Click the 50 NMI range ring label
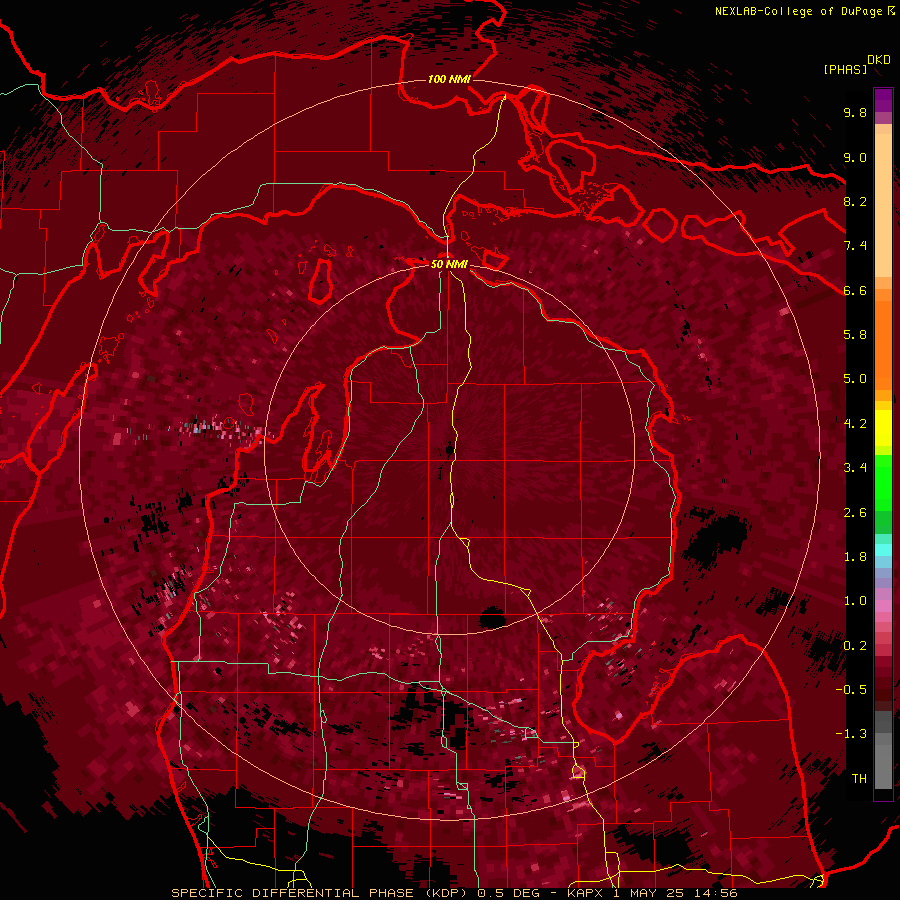 tap(449, 264)
